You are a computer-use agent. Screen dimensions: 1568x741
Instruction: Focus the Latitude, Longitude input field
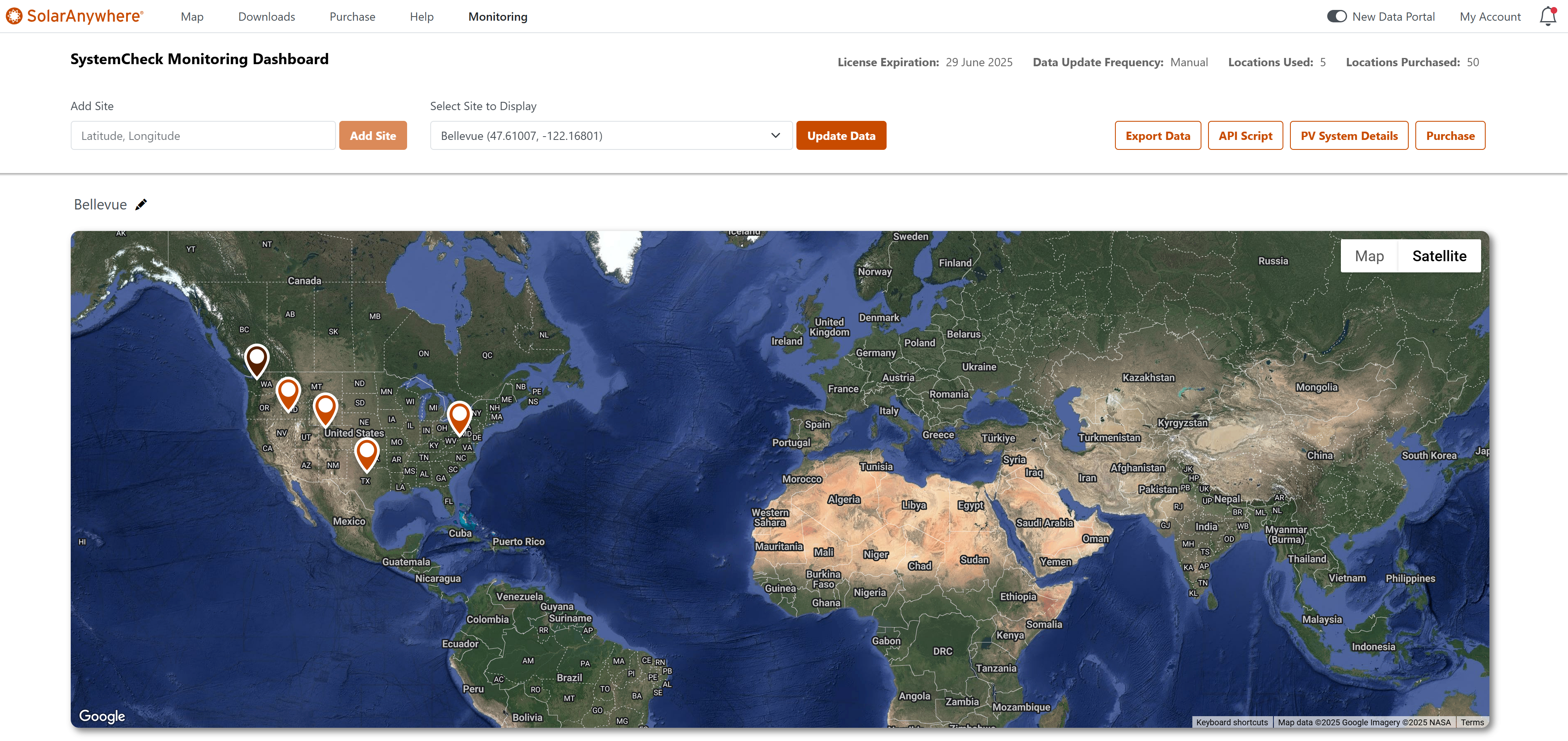pos(203,136)
